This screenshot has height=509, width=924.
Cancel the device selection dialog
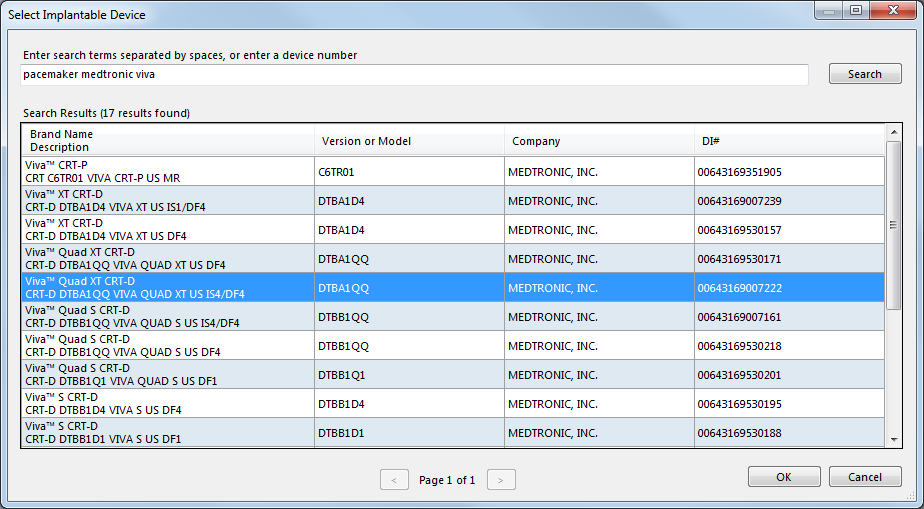coord(865,477)
